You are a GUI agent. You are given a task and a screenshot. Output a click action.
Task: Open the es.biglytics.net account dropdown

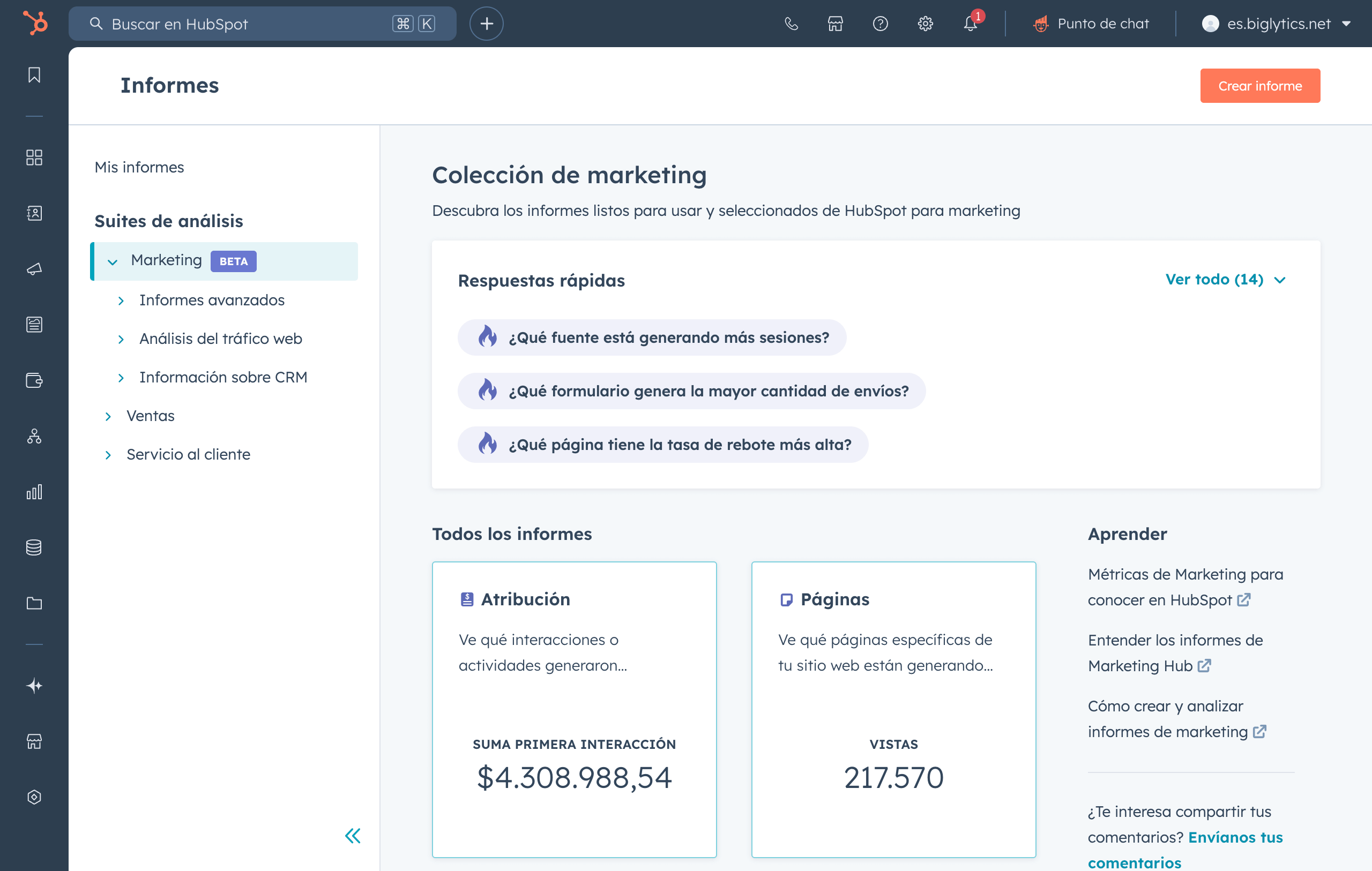(1276, 24)
